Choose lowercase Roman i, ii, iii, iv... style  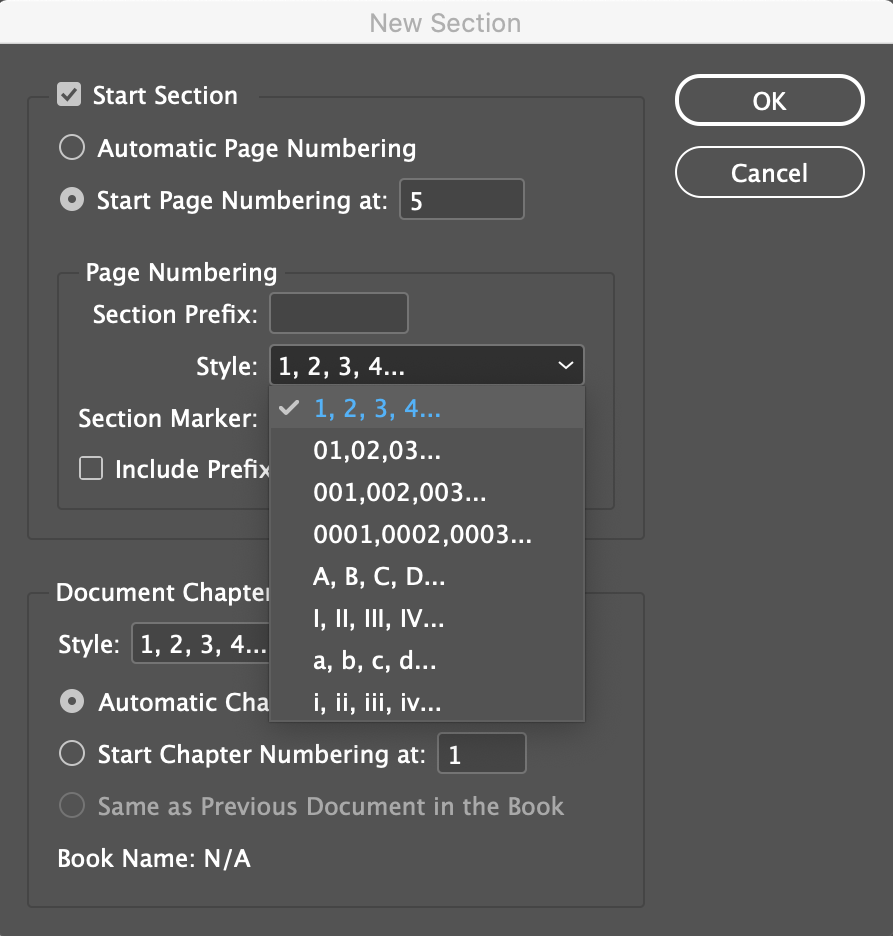[x=427, y=703]
